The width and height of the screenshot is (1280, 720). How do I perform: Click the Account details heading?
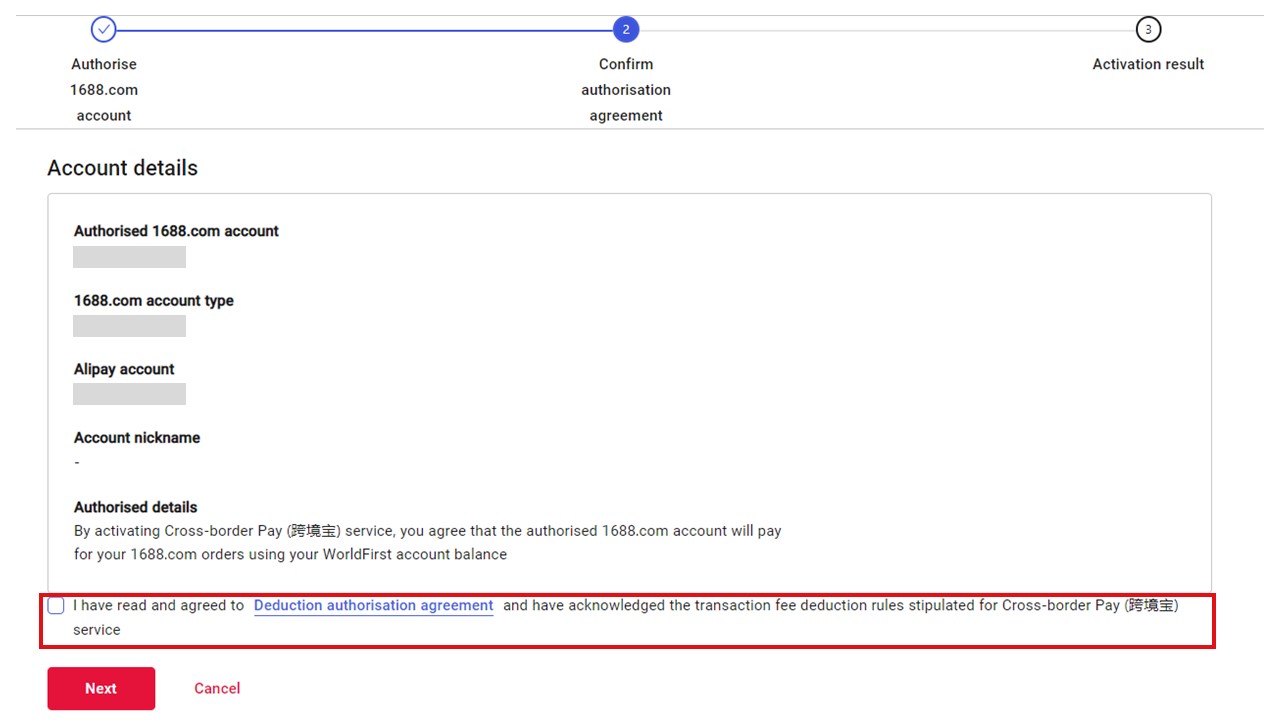click(x=123, y=168)
